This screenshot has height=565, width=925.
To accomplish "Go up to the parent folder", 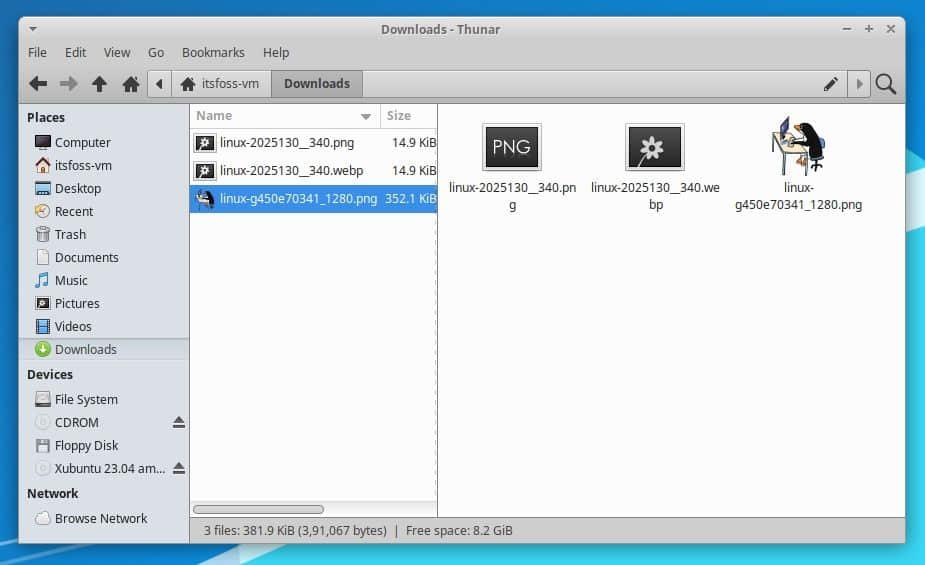I will 99,84.
